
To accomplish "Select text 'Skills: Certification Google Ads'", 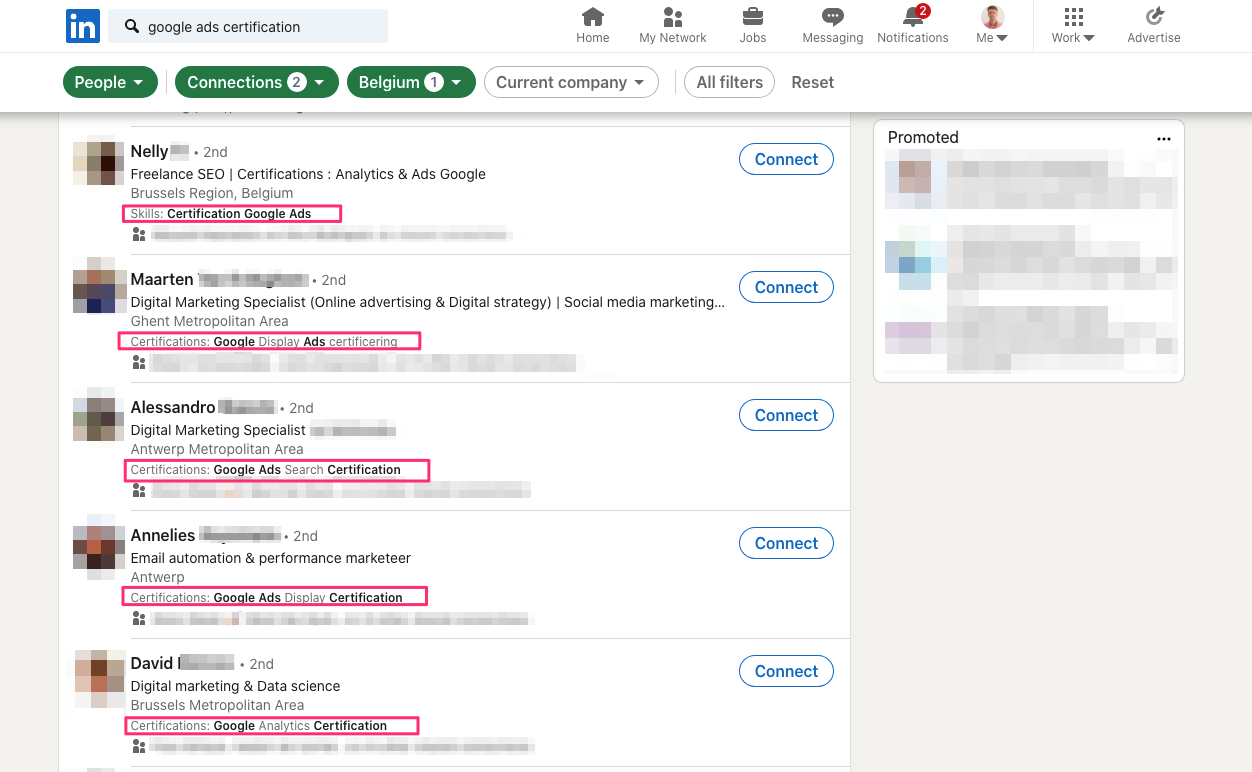I will (221, 214).
